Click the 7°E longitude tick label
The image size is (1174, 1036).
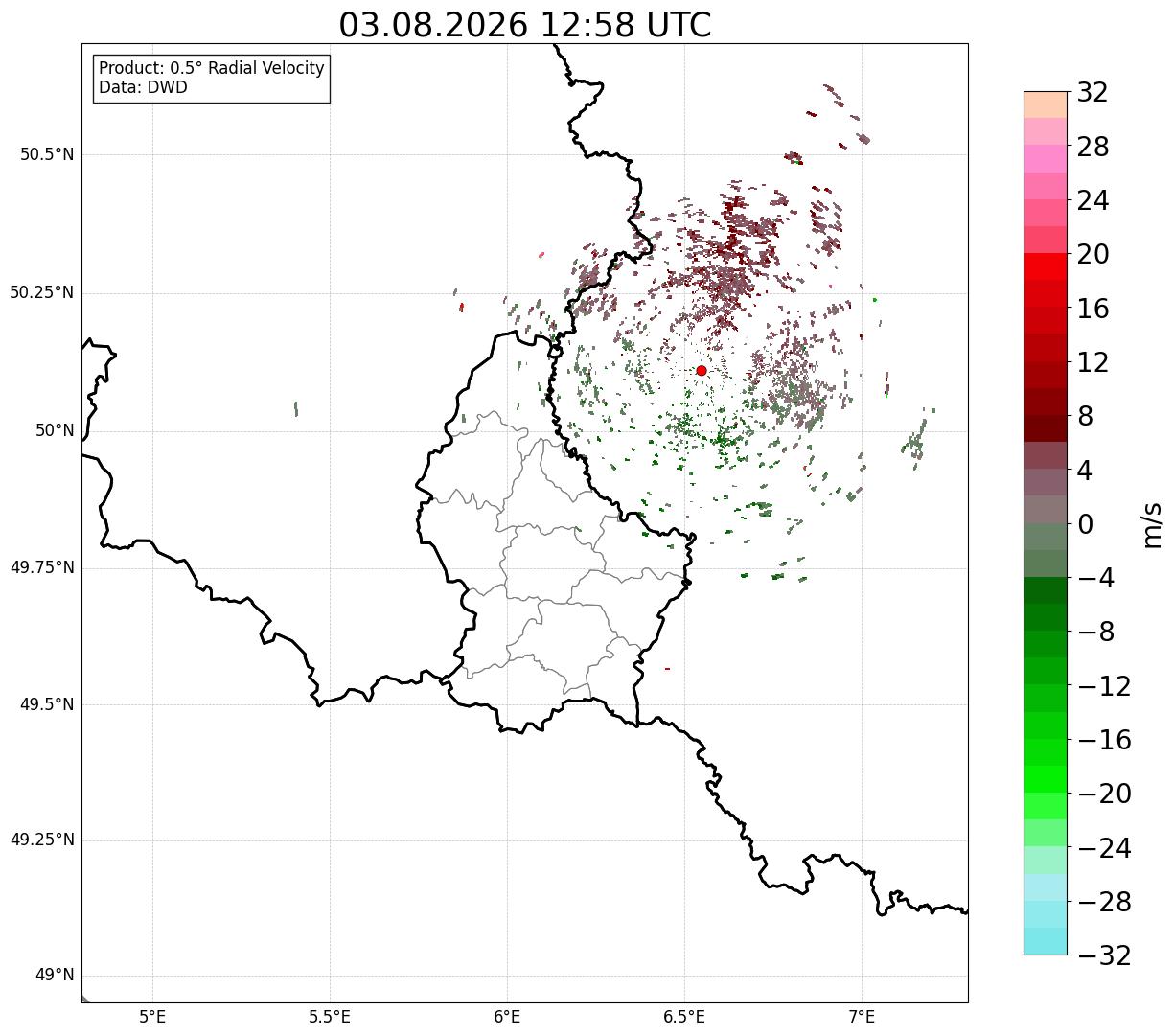(x=862, y=1017)
